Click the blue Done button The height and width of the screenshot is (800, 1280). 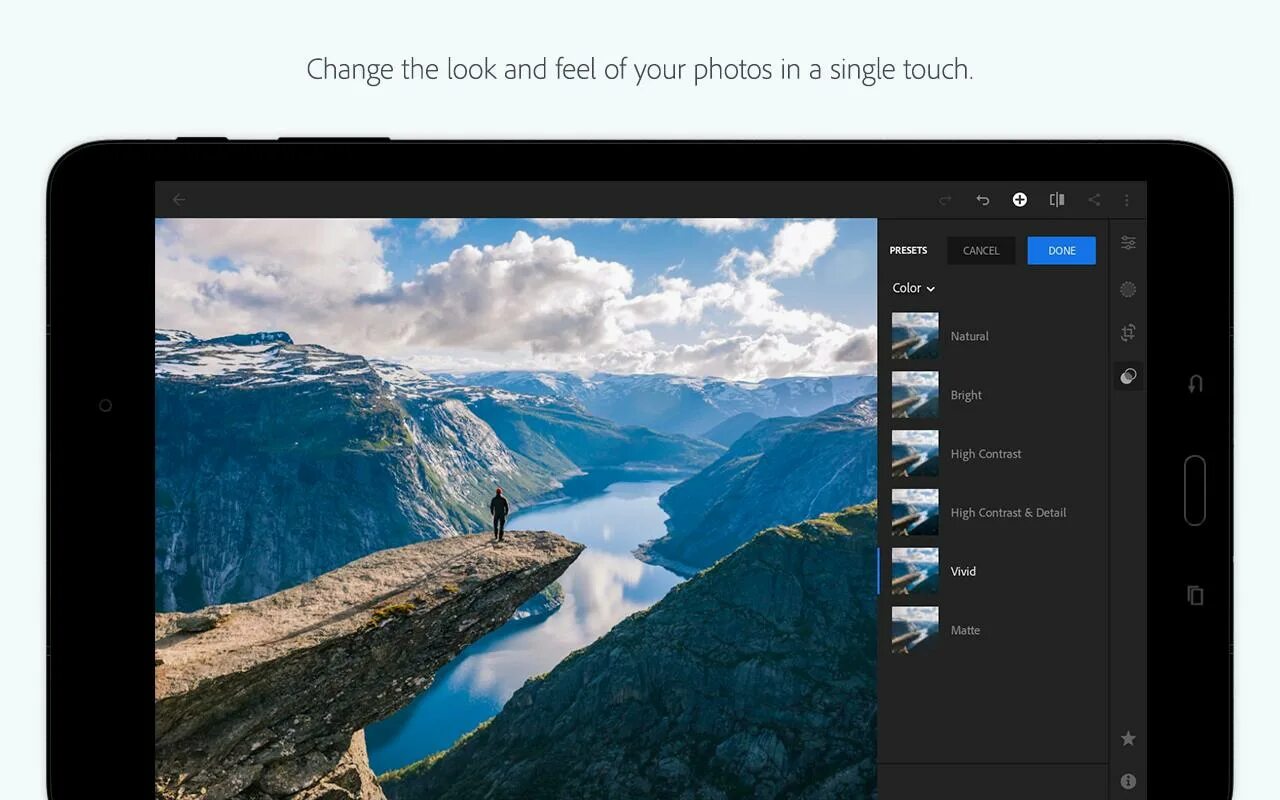pos(1062,251)
